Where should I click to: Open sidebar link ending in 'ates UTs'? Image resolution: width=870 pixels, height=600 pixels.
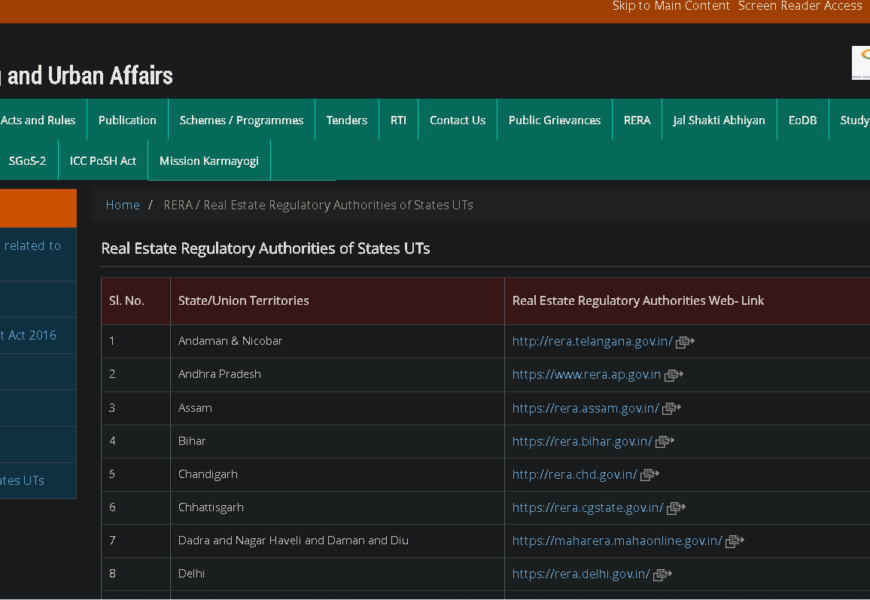[x=38, y=481]
